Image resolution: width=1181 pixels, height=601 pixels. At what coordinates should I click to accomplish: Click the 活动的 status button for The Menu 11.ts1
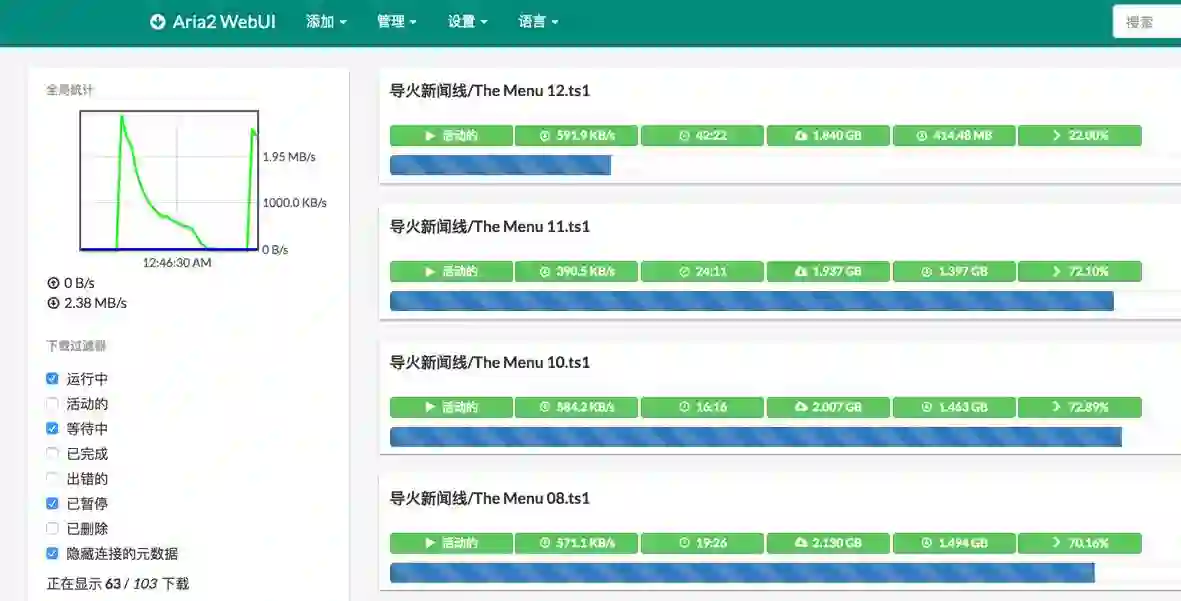451,271
